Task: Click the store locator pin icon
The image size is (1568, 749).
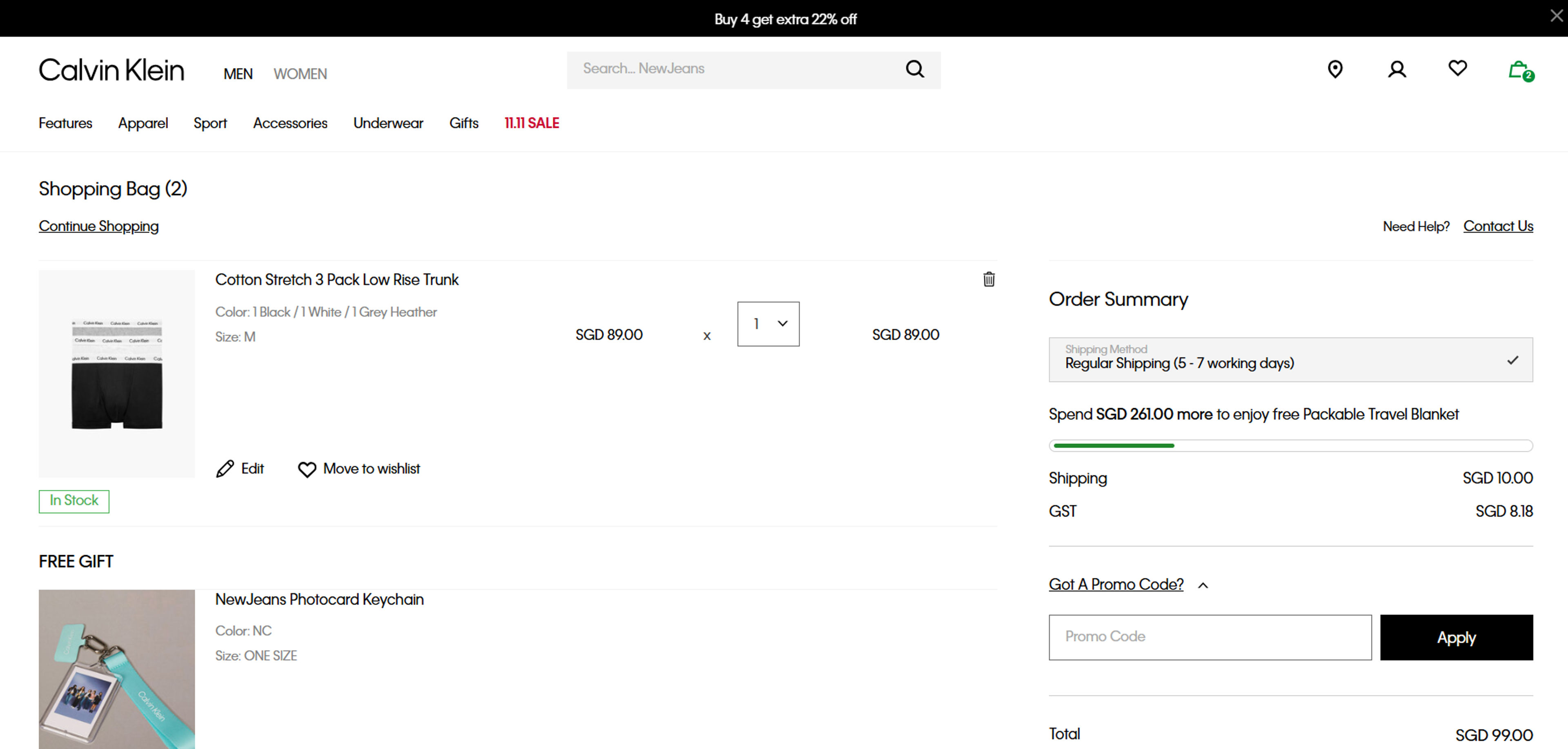Action: pyautogui.click(x=1335, y=69)
